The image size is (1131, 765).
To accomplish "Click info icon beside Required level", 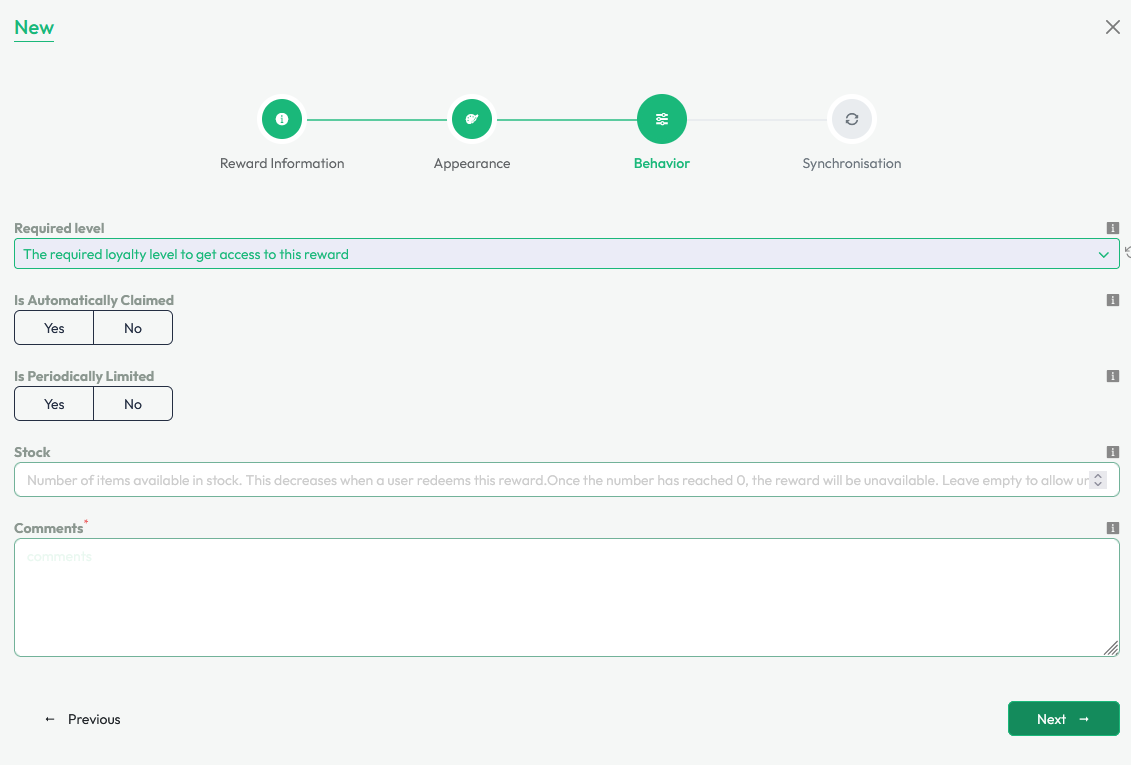I will tap(1112, 228).
